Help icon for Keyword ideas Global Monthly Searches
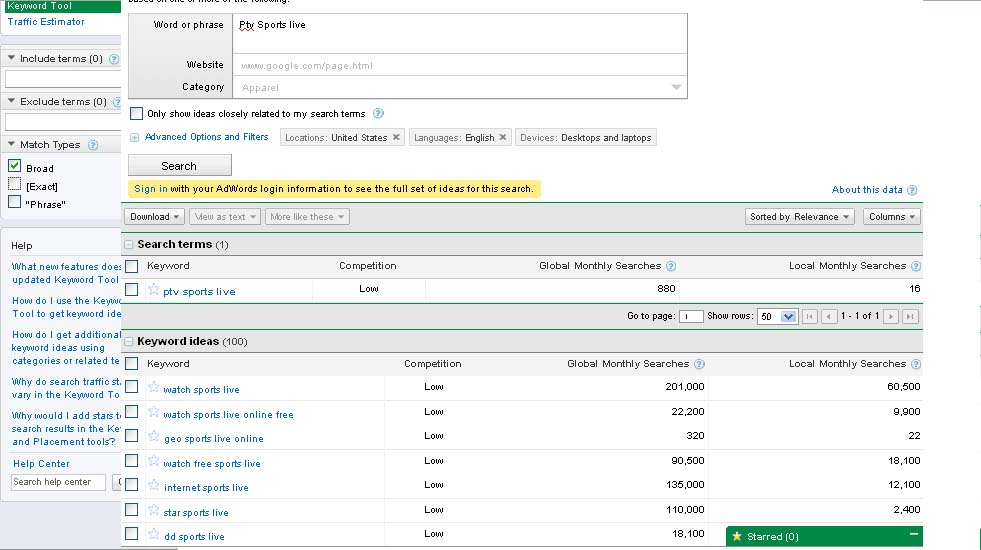 tap(699, 364)
